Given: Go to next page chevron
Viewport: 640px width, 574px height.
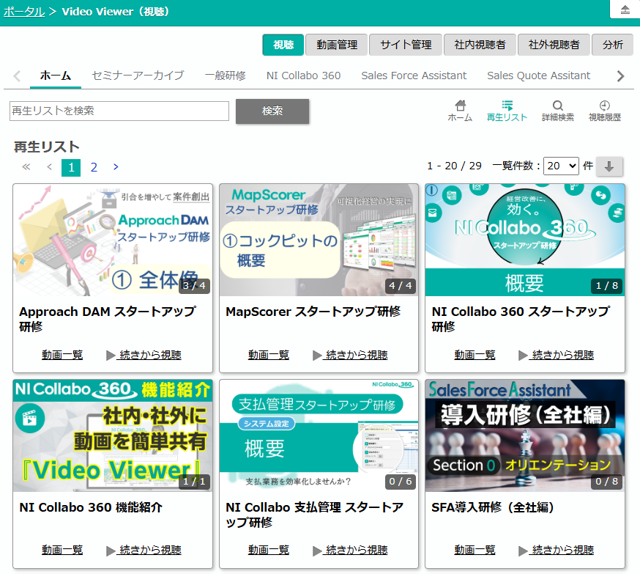Looking at the screenshot, I should (116, 167).
